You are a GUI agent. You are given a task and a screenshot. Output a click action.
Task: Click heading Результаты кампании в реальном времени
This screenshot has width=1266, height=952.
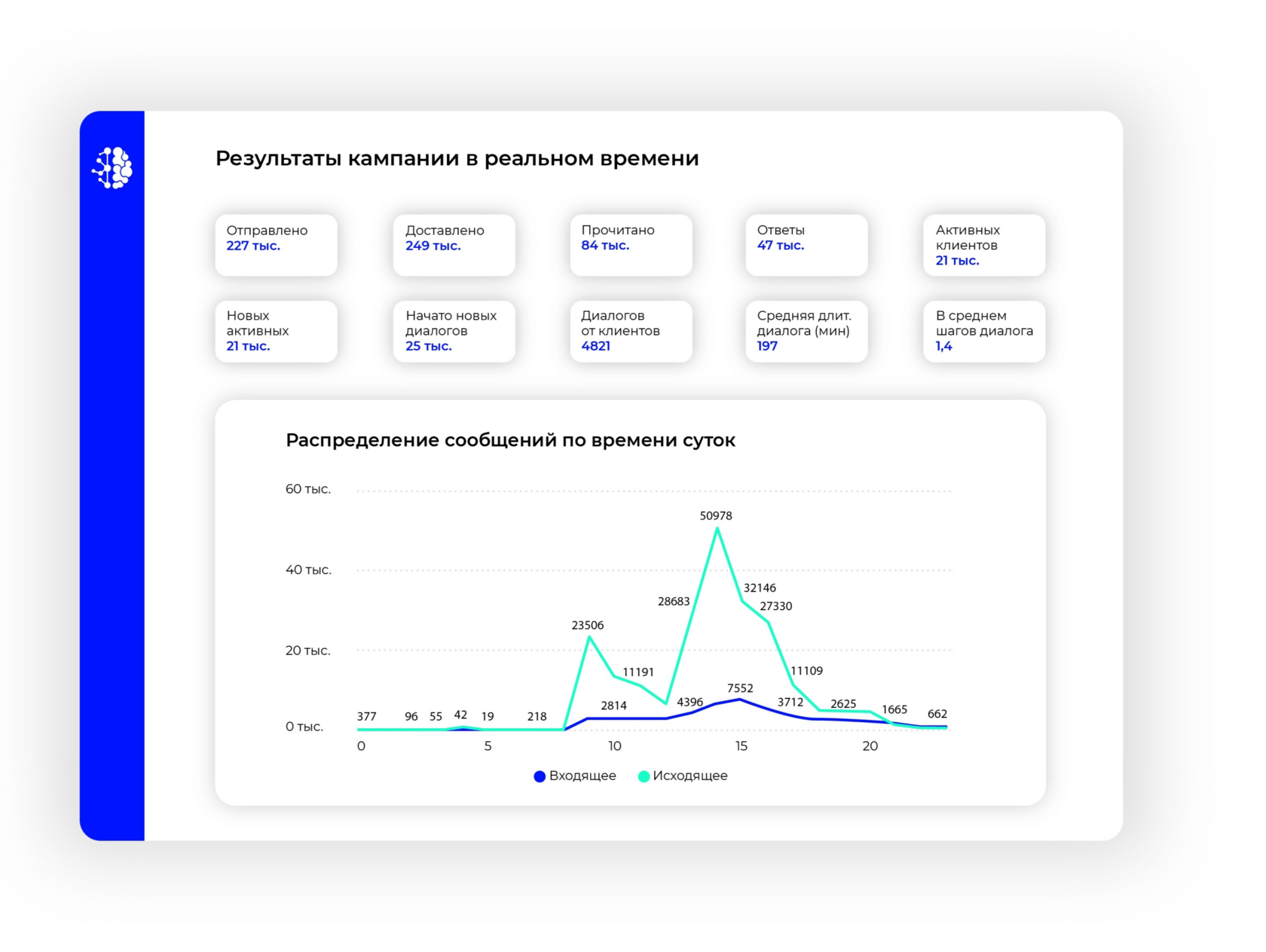click(x=457, y=158)
